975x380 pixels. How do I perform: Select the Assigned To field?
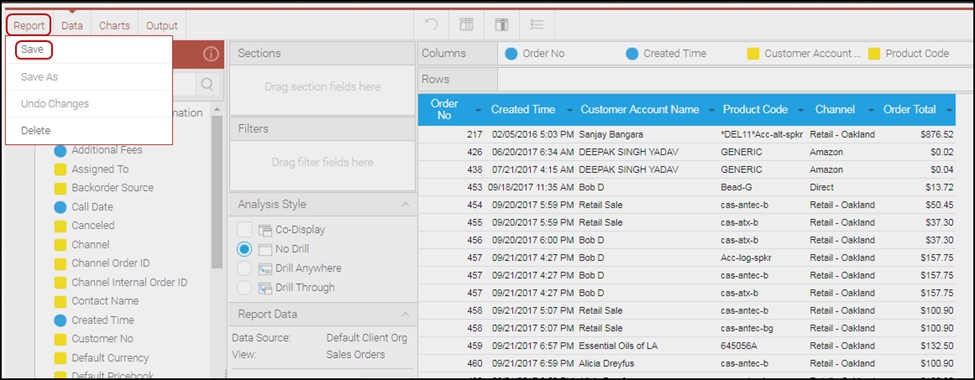click(100, 169)
